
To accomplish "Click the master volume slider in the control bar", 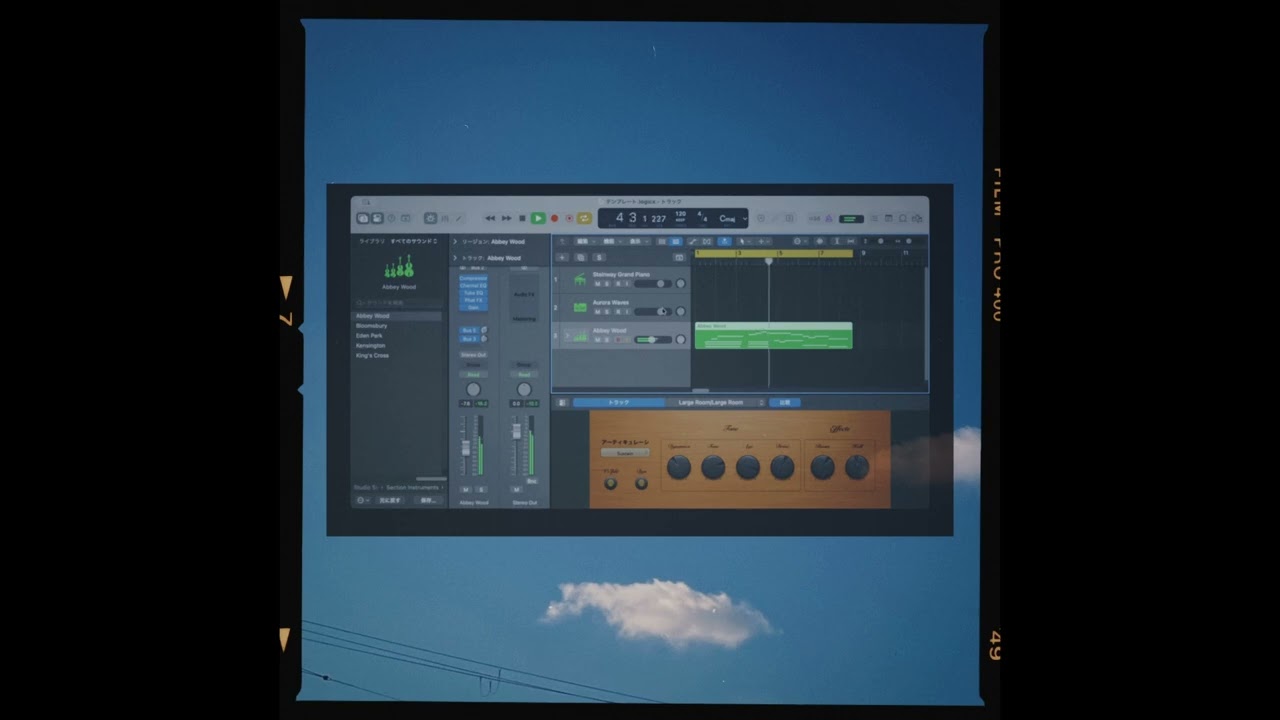I will (851, 218).
